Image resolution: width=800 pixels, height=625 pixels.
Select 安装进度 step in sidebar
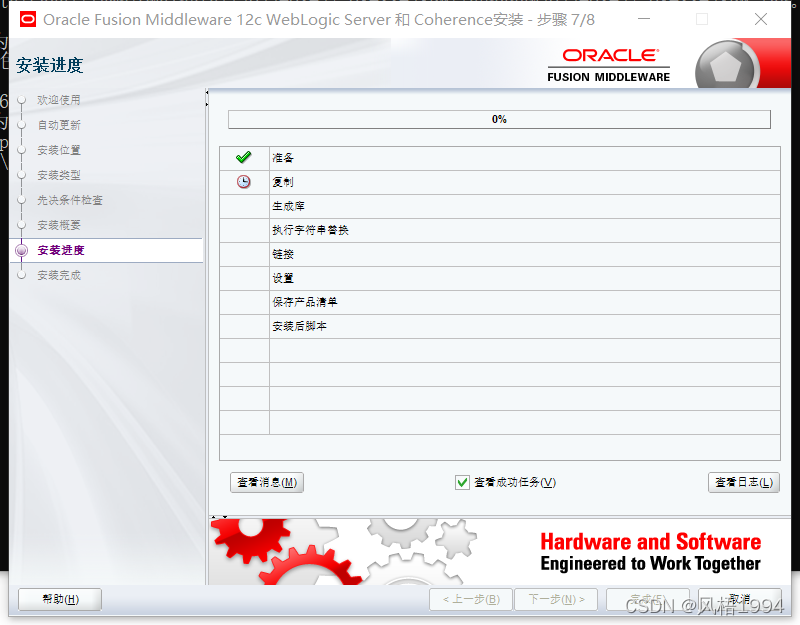tap(61, 250)
